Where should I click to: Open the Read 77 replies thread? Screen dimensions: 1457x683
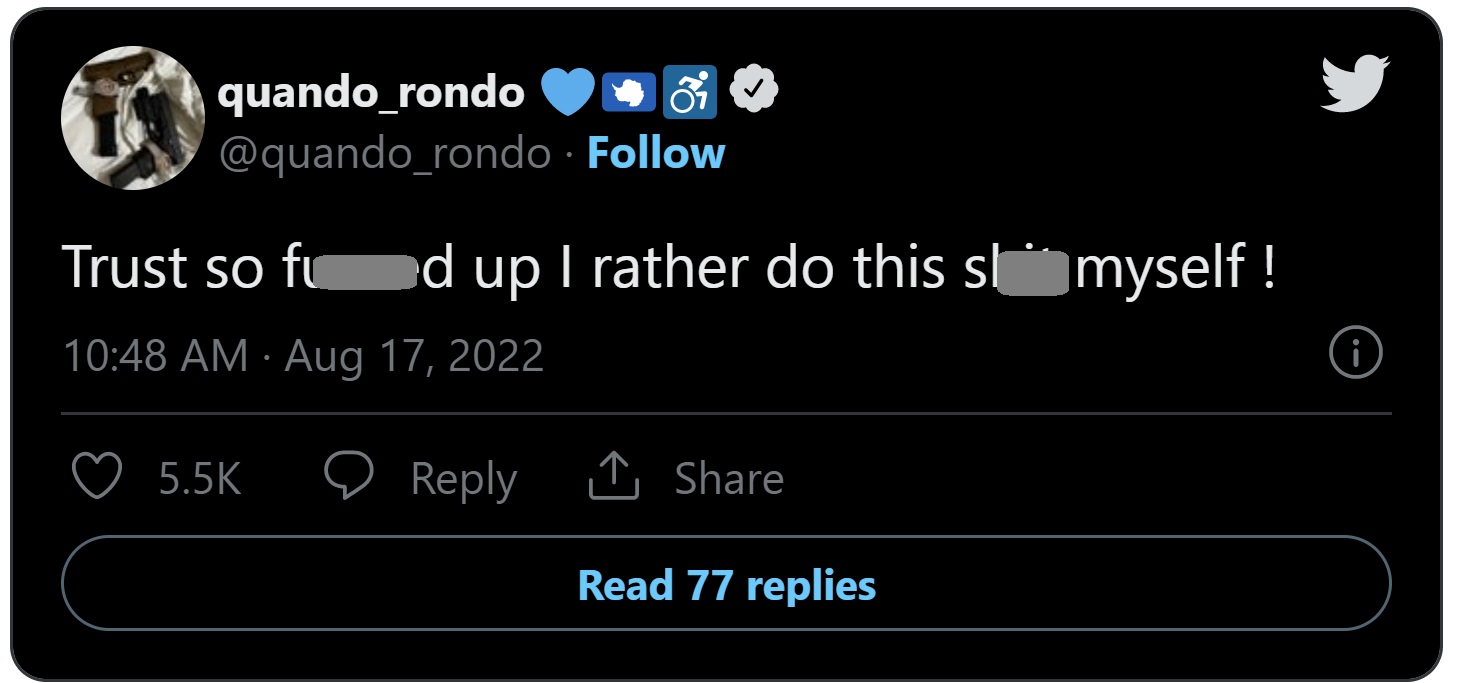(728, 586)
